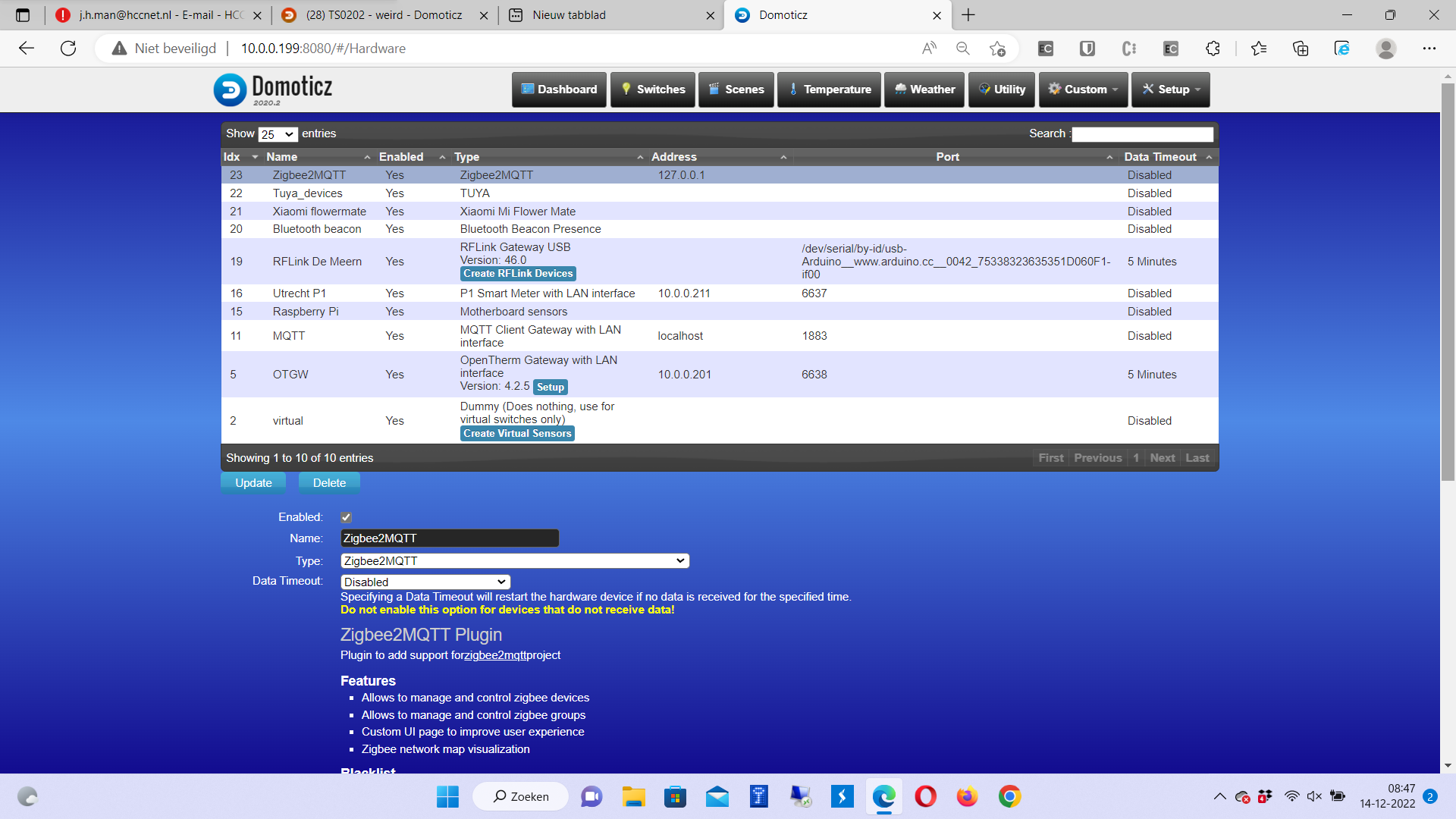Open Mail app from taskbar

pyautogui.click(x=717, y=796)
